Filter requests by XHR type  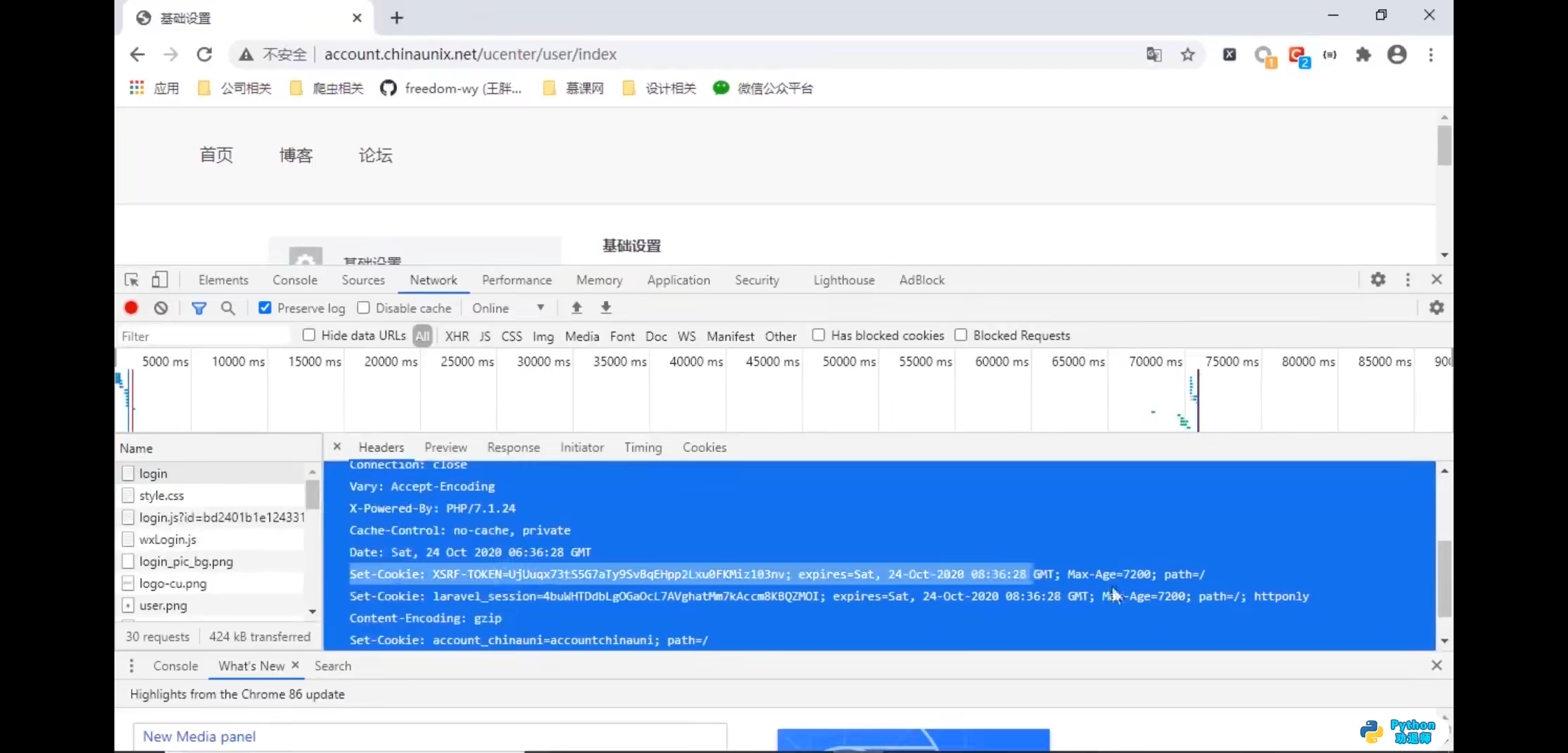(x=457, y=336)
